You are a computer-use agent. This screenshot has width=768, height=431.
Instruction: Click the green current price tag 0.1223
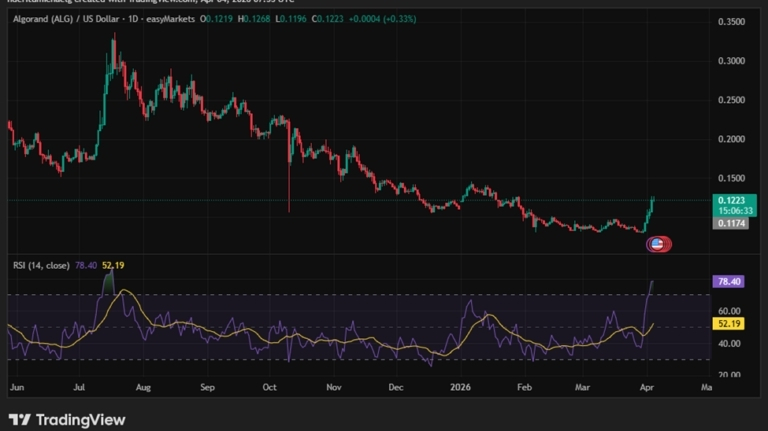click(731, 200)
